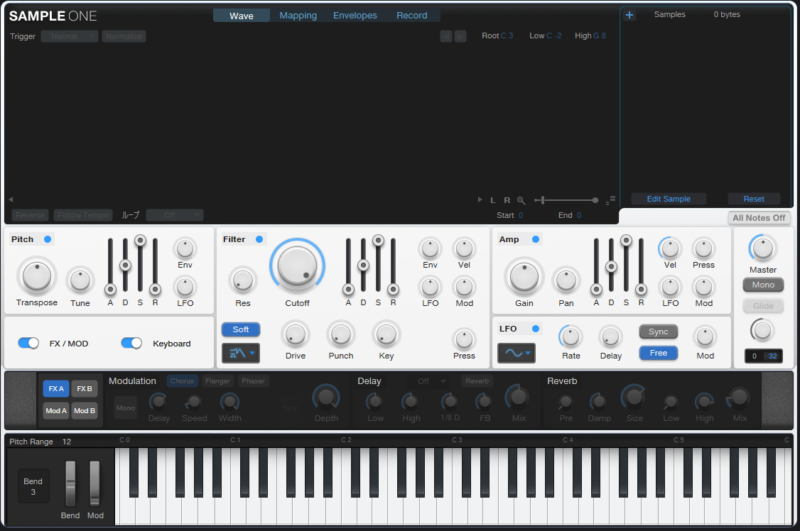This screenshot has height=531, width=800.
Task: Click the Filter Cutoff knob
Action: pyautogui.click(x=296, y=265)
